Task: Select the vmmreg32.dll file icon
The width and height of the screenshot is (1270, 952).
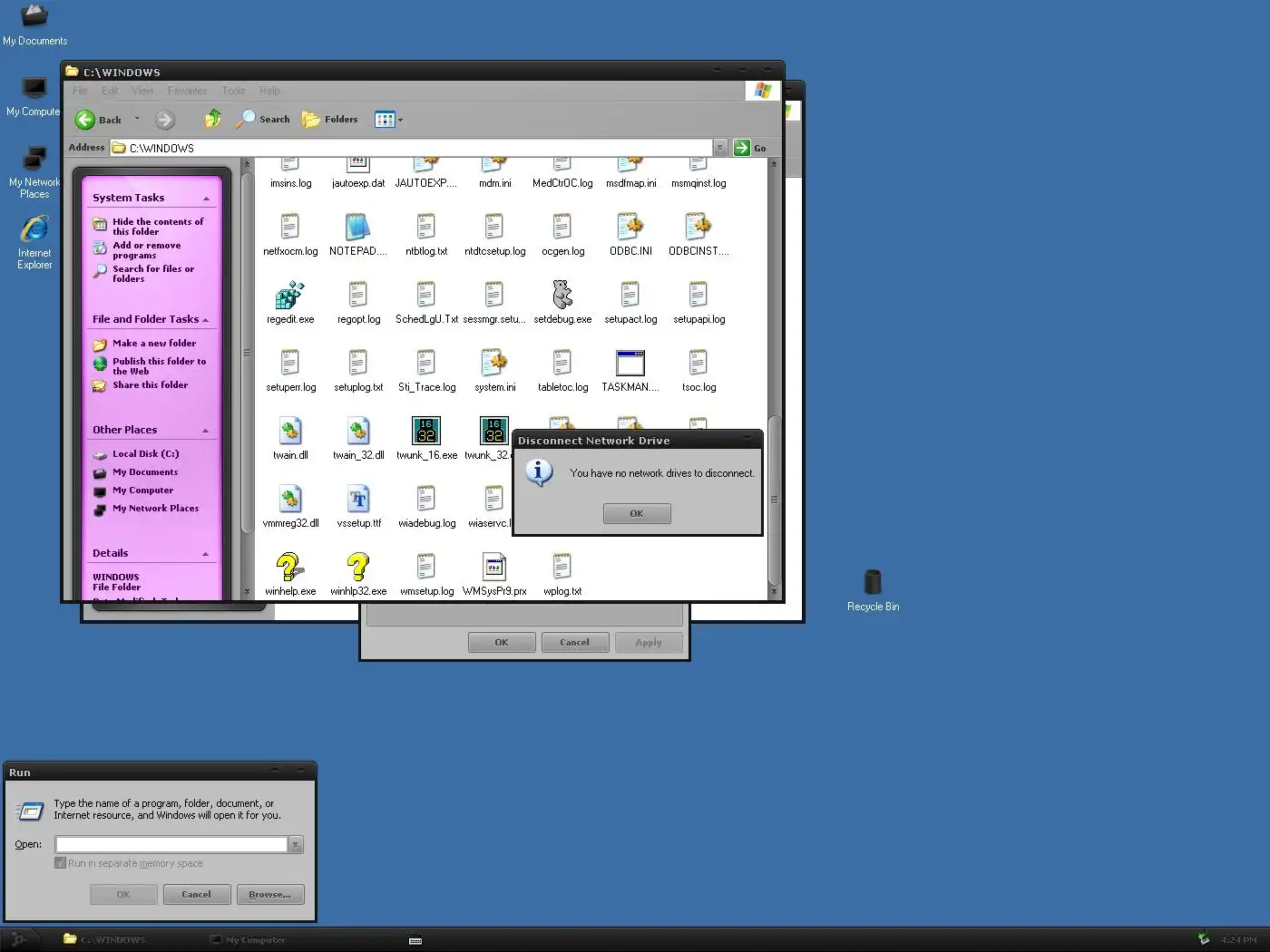Action: tap(290, 499)
